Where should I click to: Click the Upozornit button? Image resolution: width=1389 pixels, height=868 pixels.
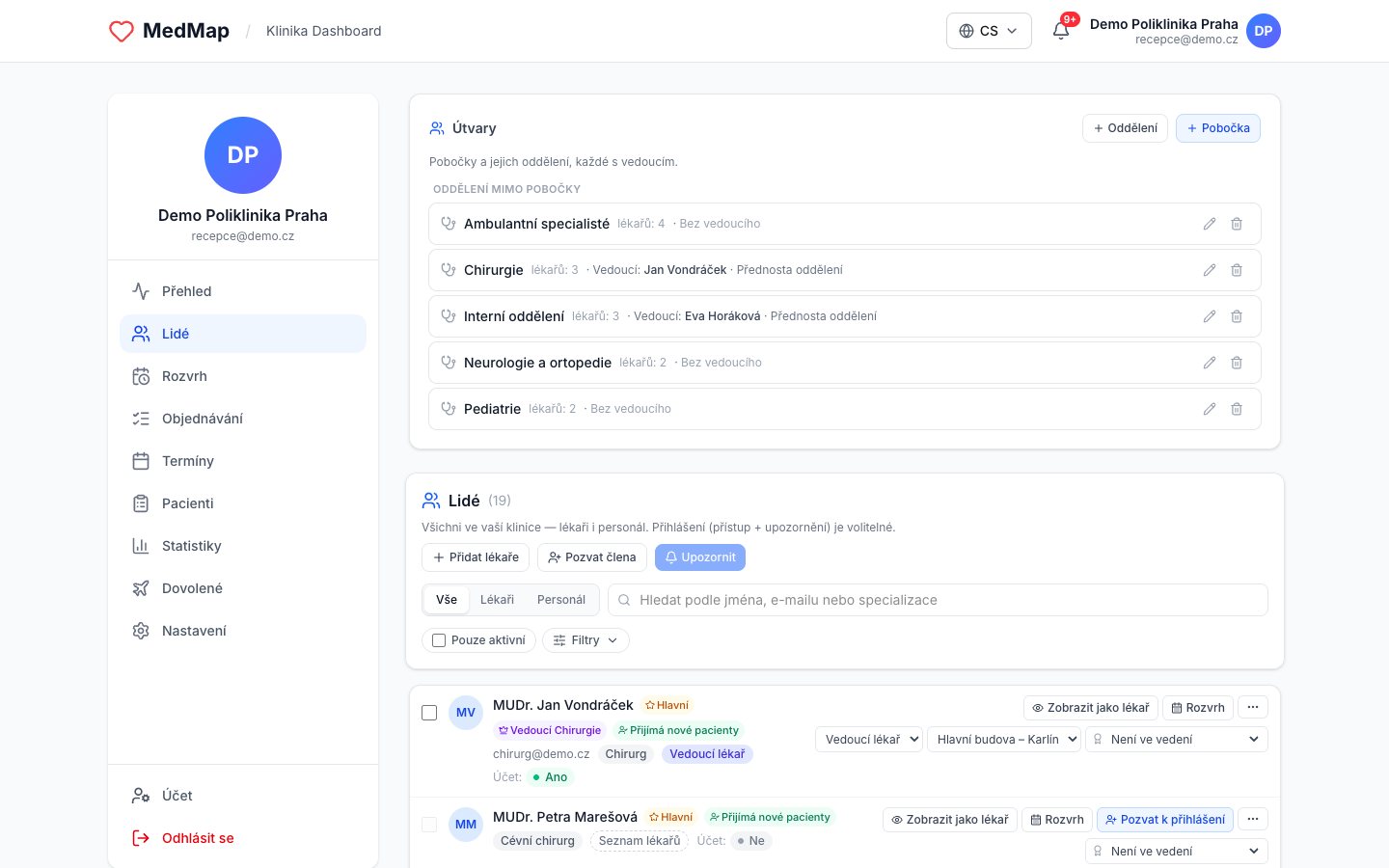(700, 557)
